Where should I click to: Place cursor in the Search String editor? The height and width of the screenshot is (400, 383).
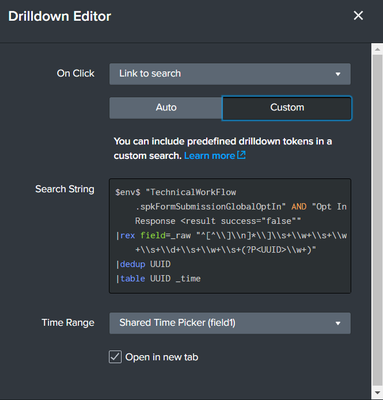[x=230, y=236]
